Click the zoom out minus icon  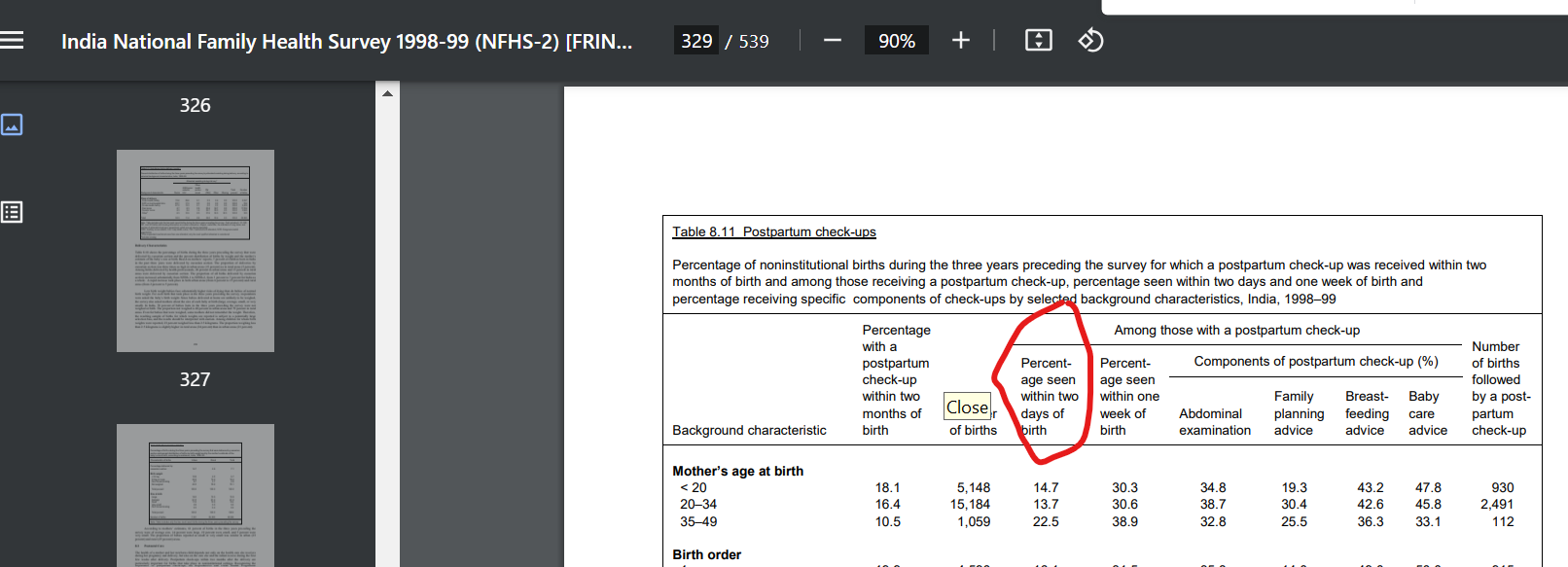pyautogui.click(x=832, y=41)
